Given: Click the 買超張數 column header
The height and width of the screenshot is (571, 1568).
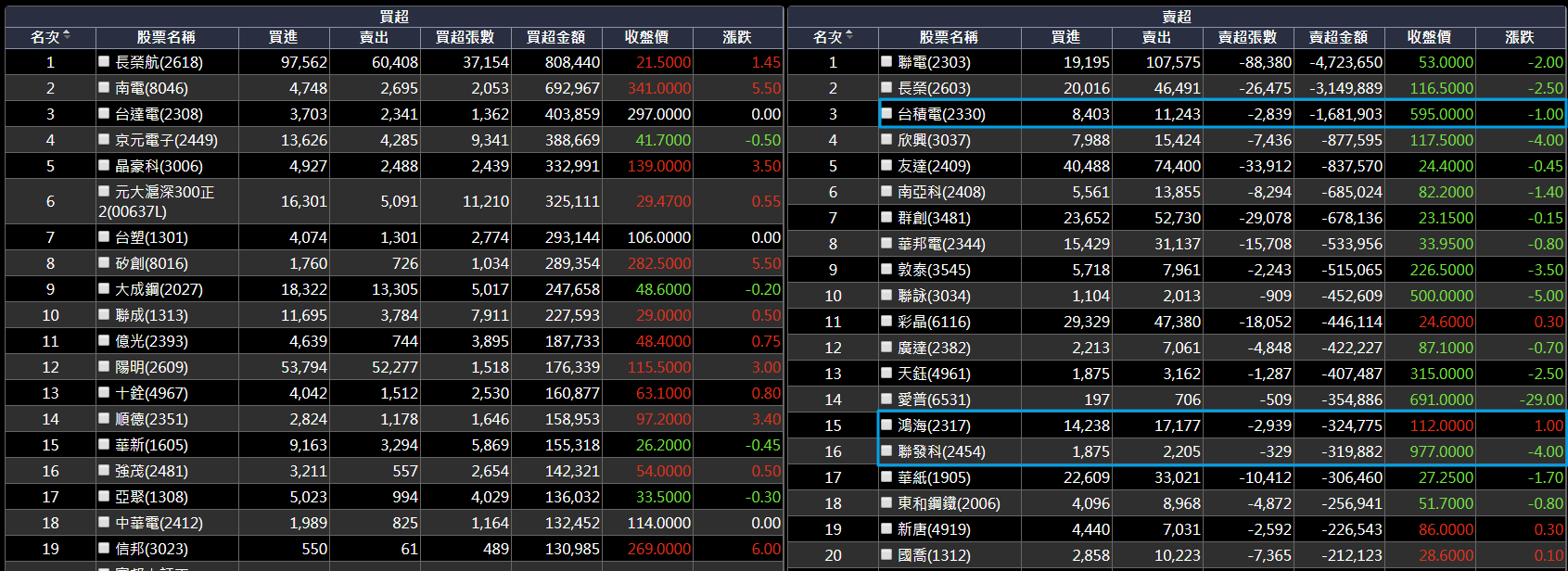Looking at the screenshot, I should pyautogui.click(x=465, y=37).
